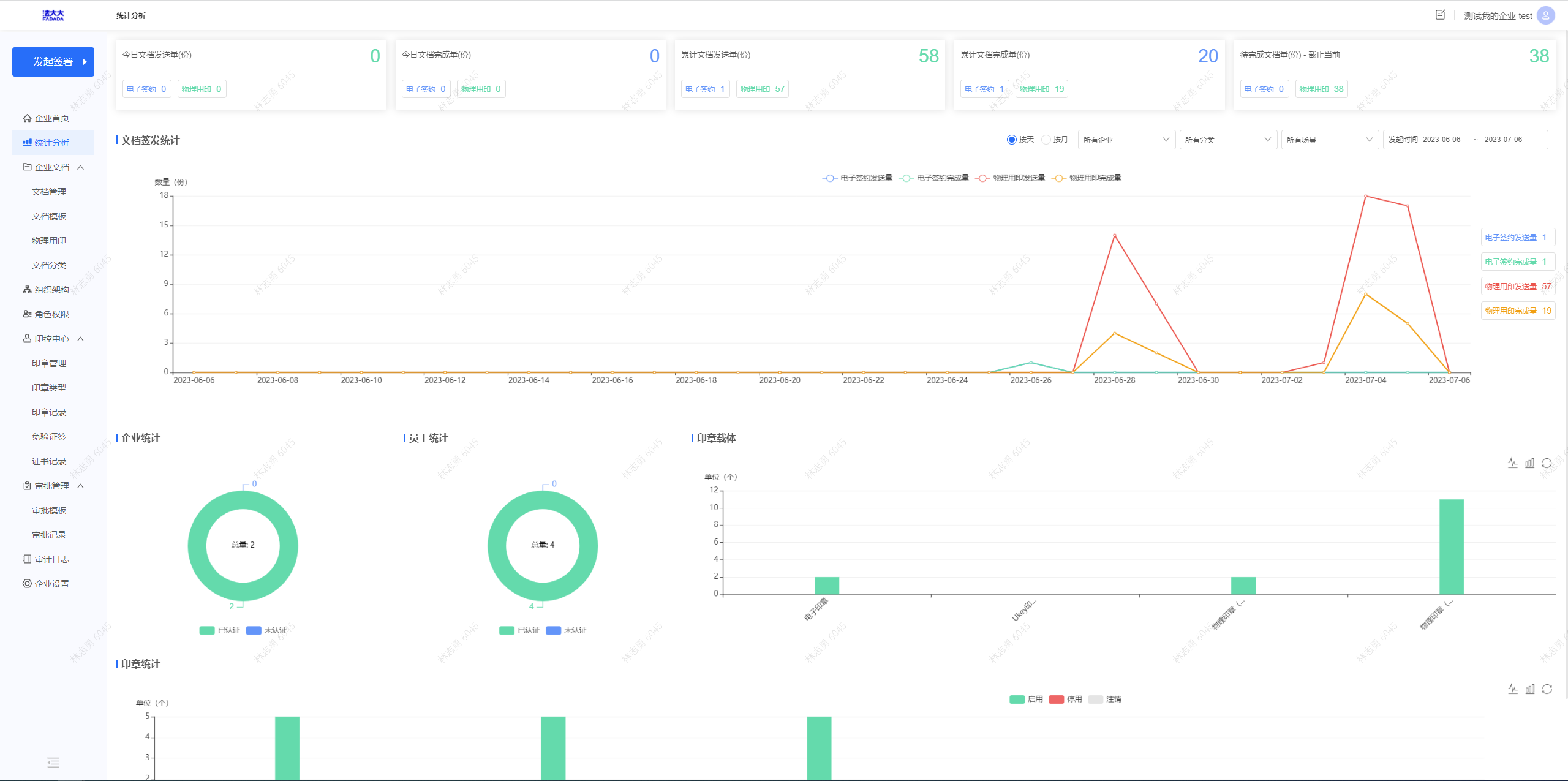Image resolution: width=1568 pixels, height=781 pixels.
Task: Open the 所有企业 dropdown
Action: [1126, 140]
